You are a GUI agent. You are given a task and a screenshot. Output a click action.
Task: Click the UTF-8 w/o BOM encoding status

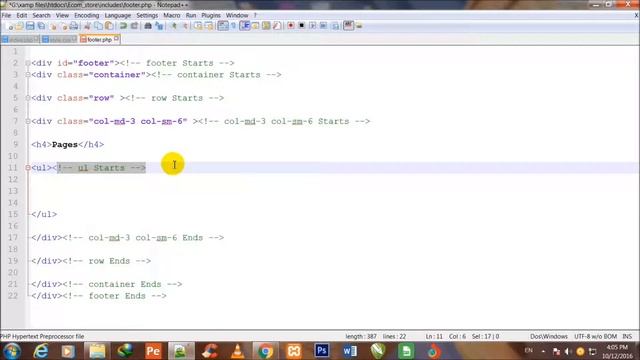[x=596, y=337]
